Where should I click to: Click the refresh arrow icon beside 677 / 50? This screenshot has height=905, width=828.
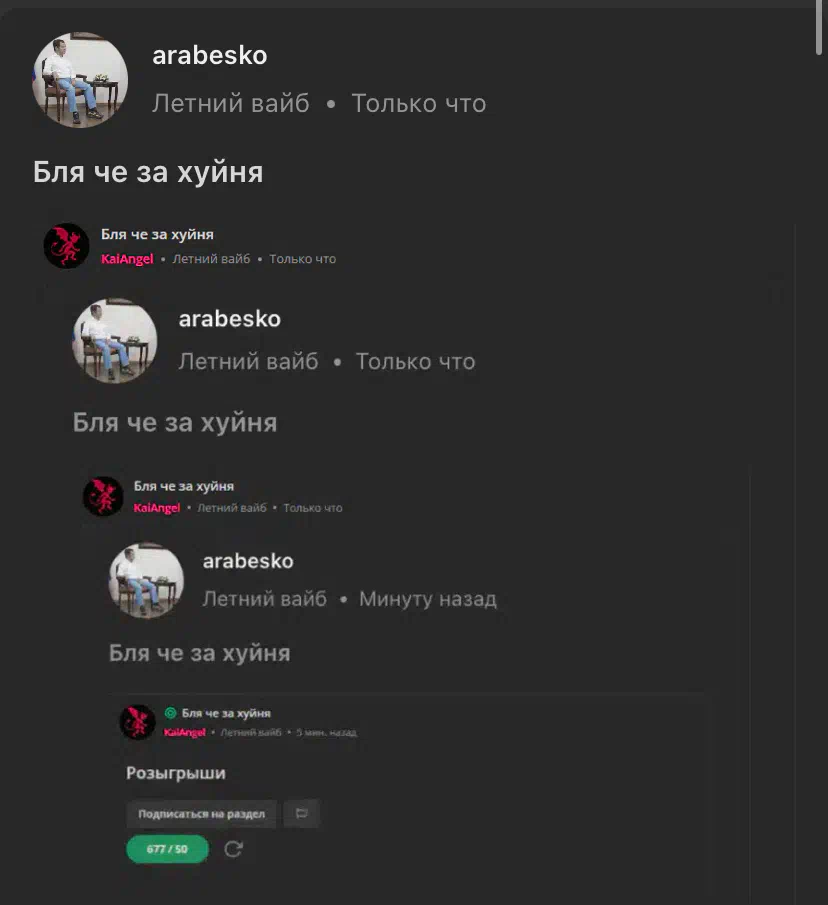[x=233, y=849]
